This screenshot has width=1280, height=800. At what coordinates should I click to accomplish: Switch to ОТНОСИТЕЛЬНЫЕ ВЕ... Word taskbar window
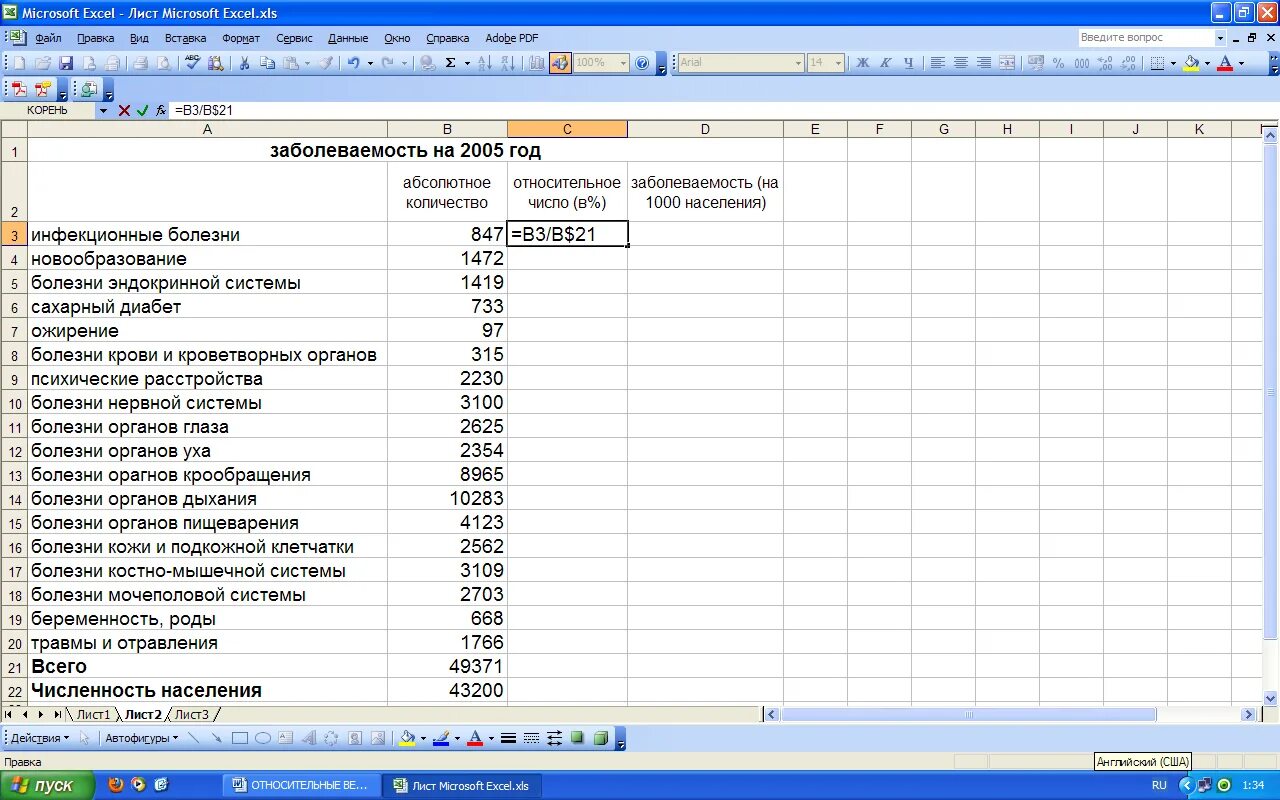tap(302, 786)
